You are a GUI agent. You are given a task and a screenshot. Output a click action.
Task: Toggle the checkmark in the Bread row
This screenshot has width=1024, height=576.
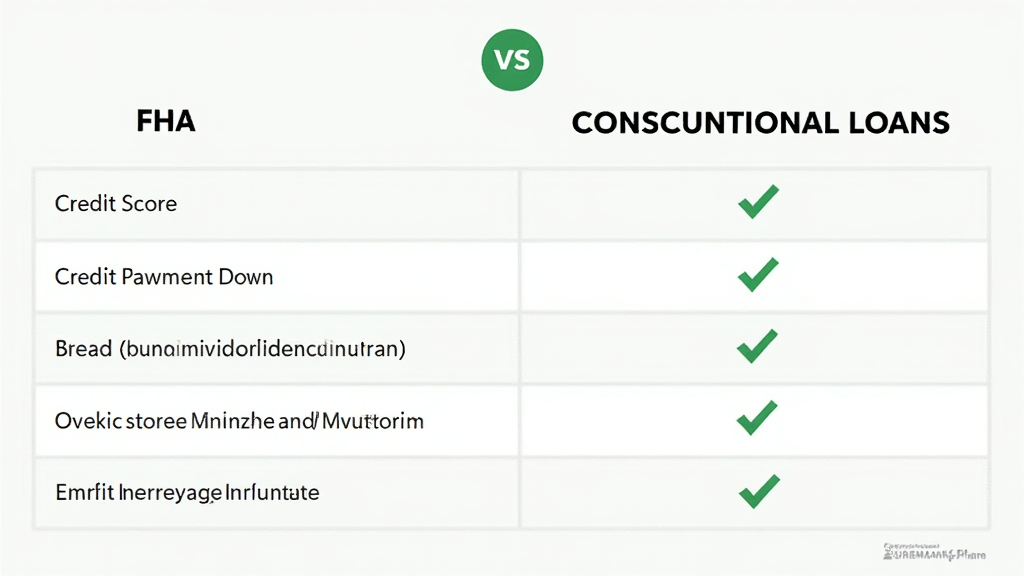tap(757, 347)
